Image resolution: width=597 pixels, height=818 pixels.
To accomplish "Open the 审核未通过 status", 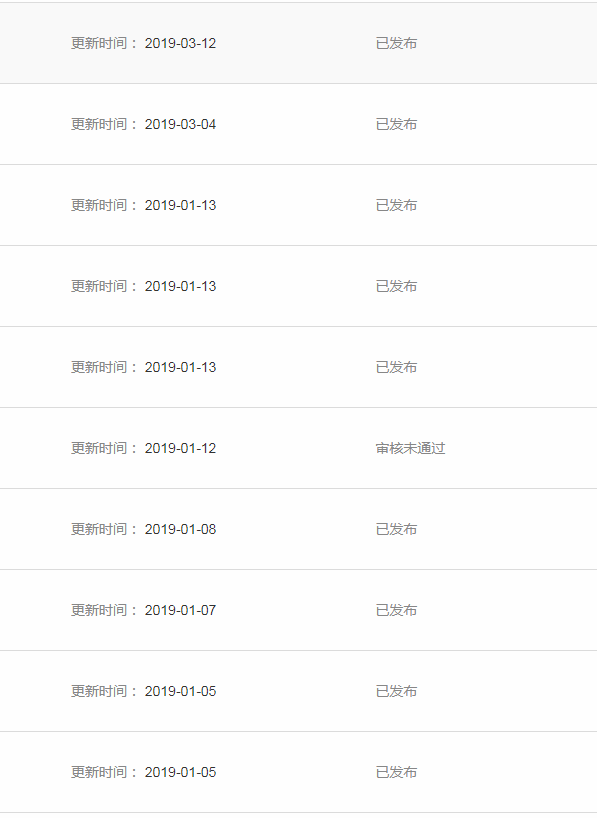I will pyautogui.click(x=410, y=448).
